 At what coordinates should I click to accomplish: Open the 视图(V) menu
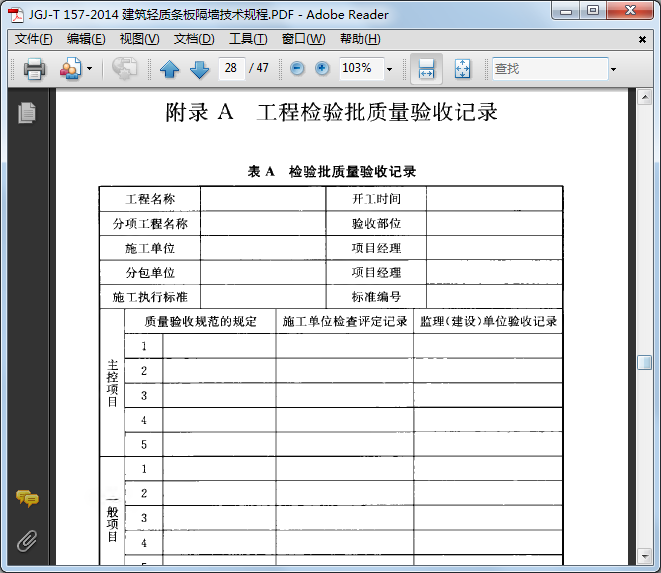(x=139, y=39)
